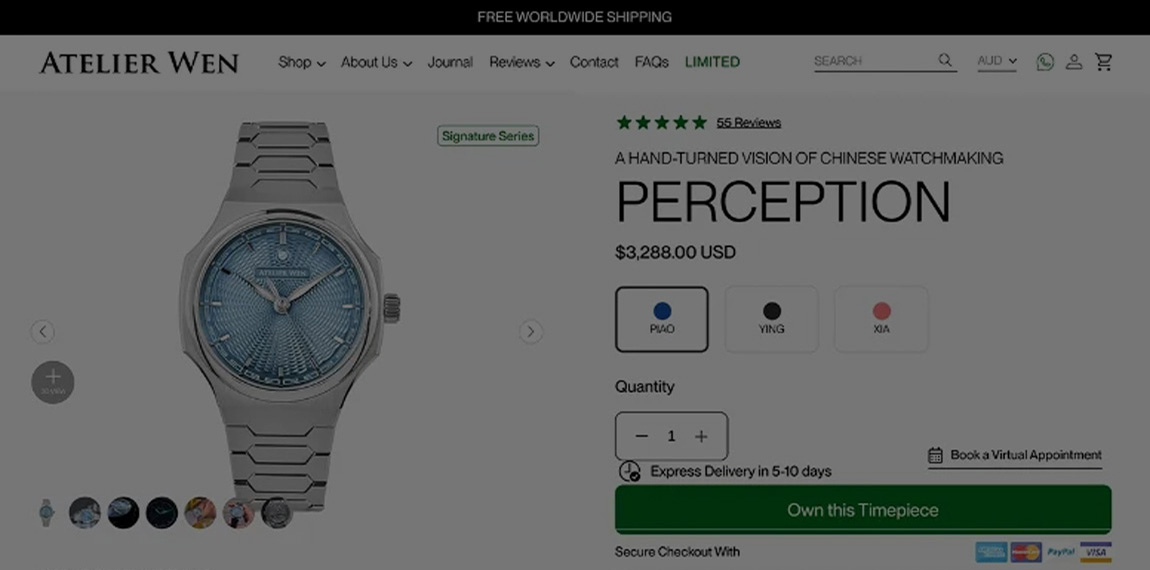
Task: Expand the About Us dropdown
Action: coord(376,62)
